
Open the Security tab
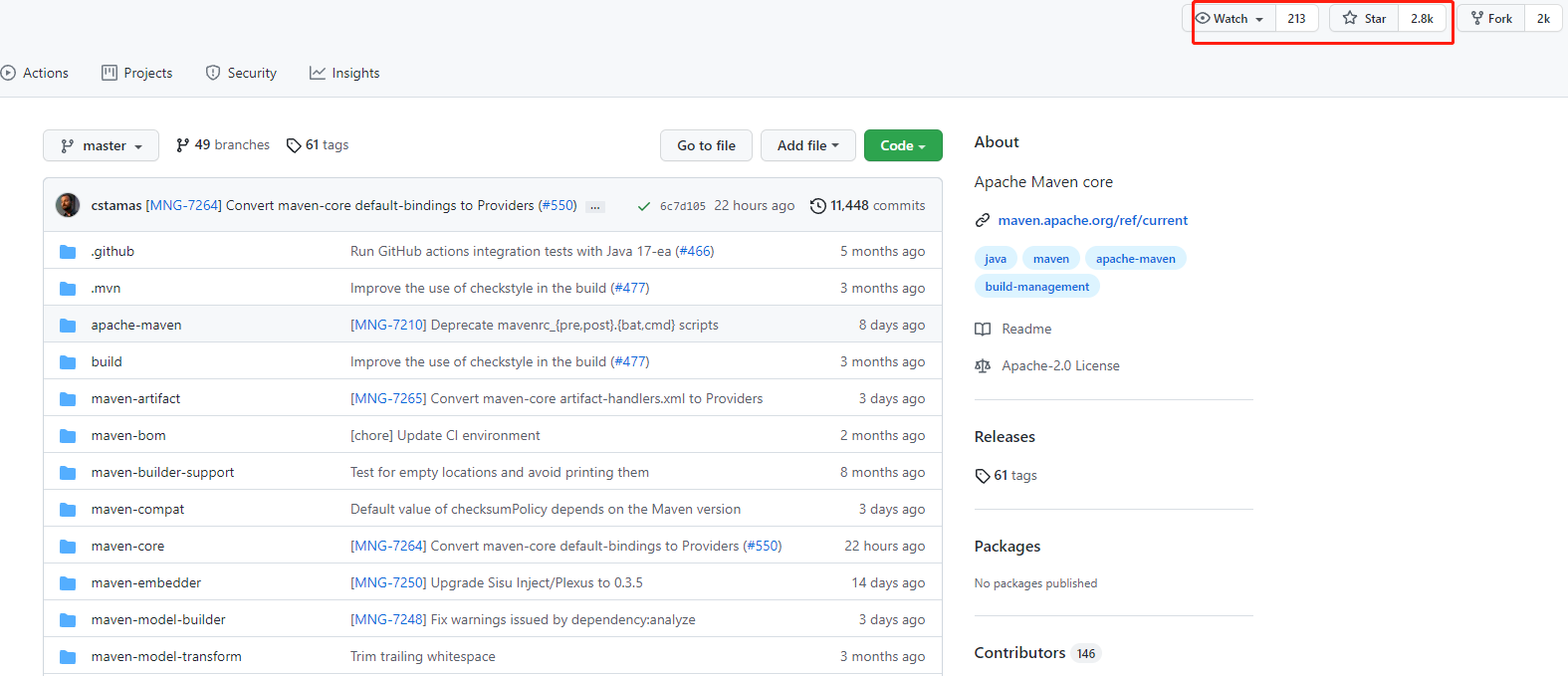point(241,73)
